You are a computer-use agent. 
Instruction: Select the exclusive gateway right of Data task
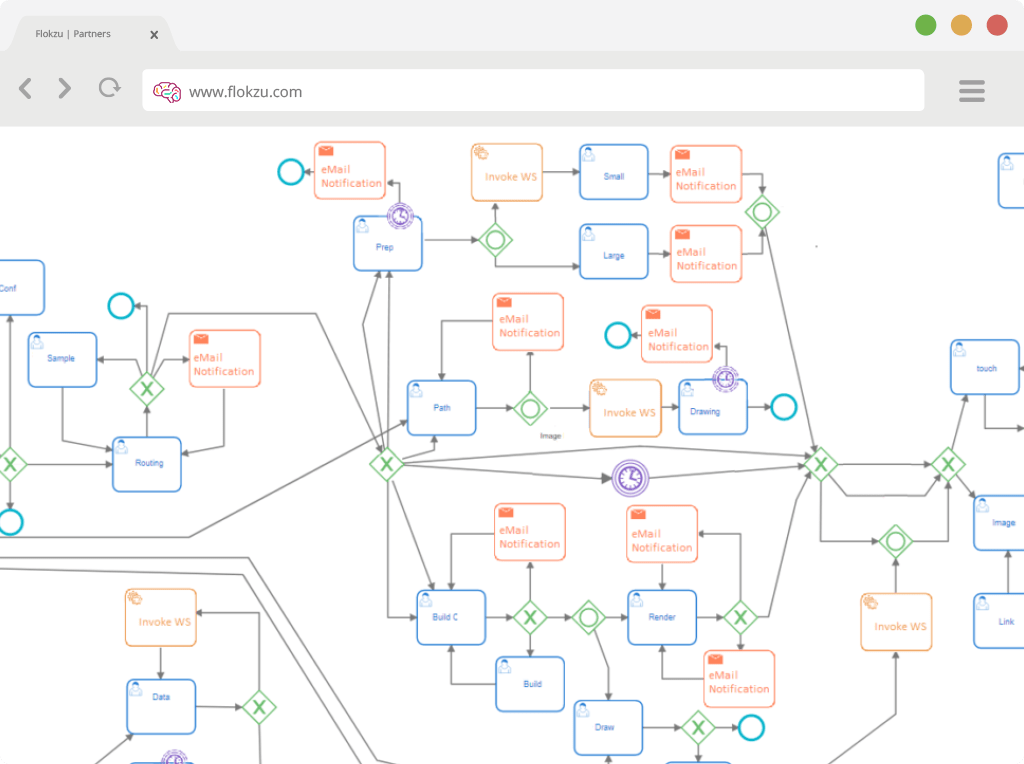pos(259,707)
